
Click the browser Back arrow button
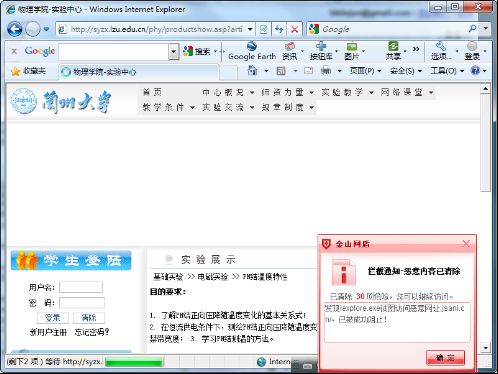click(15, 29)
